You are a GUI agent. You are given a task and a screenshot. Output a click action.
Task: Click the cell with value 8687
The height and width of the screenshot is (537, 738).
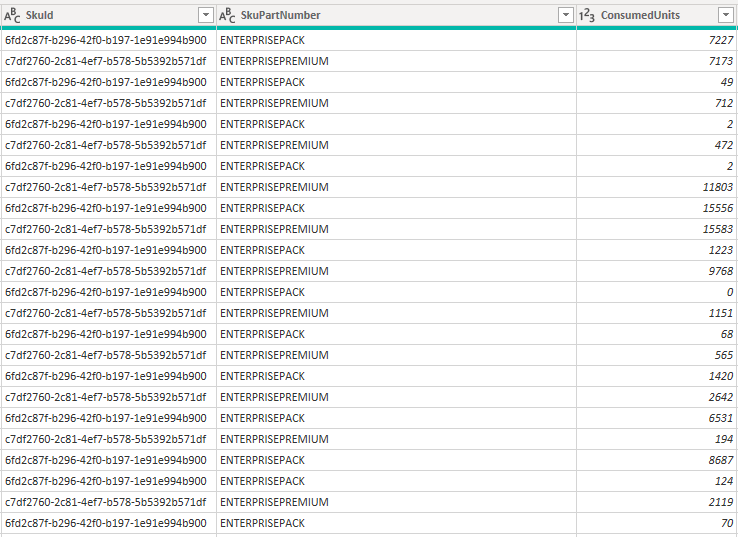click(657, 460)
